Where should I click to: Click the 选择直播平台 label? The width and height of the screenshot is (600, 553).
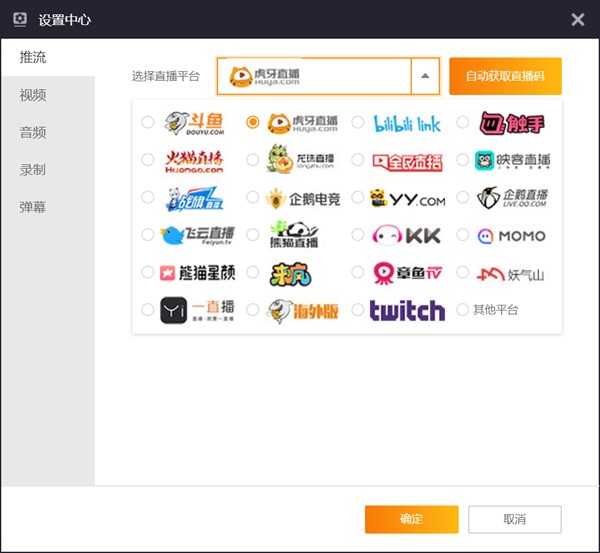coord(166,76)
